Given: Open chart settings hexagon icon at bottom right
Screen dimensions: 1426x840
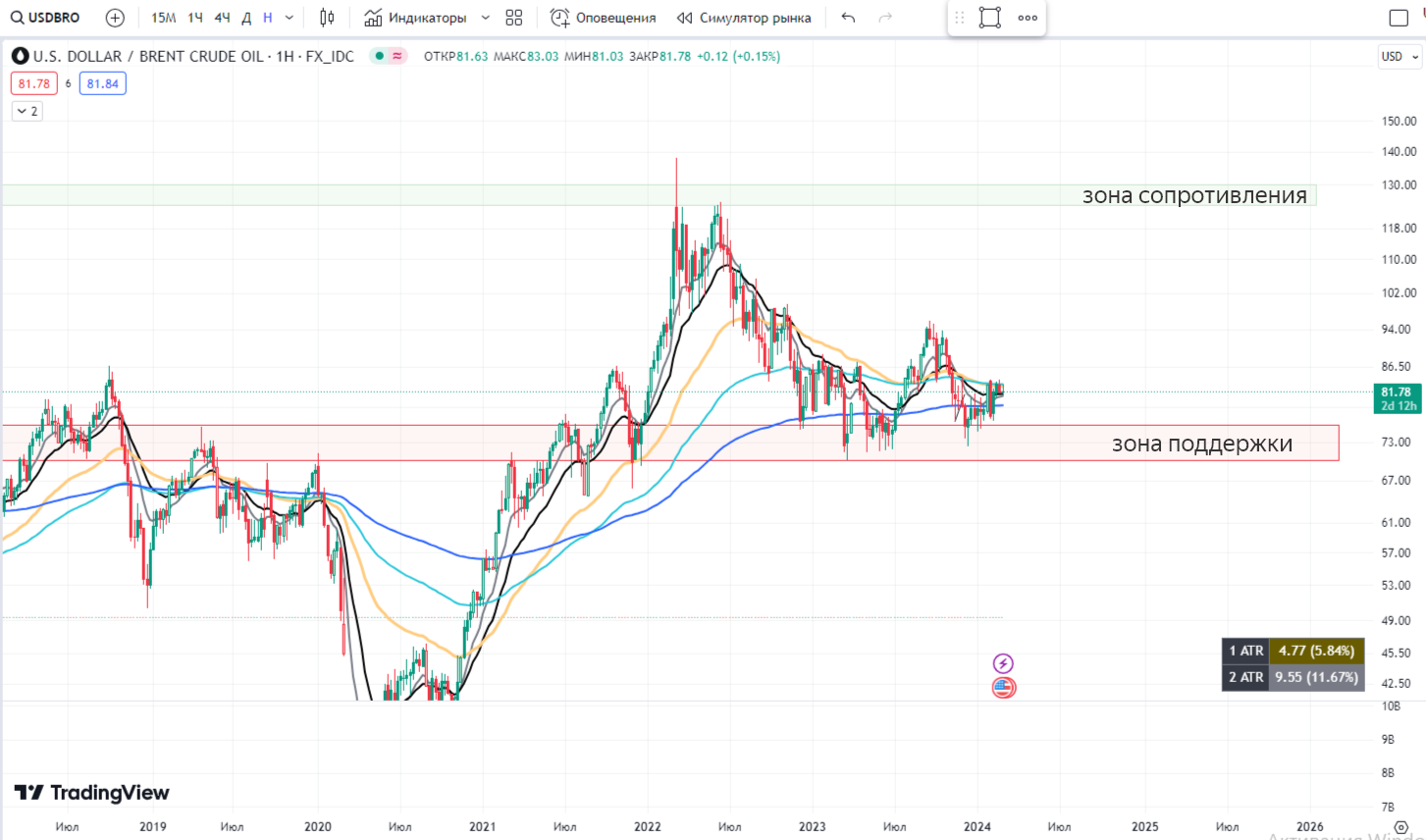Looking at the screenshot, I should (x=1401, y=827).
